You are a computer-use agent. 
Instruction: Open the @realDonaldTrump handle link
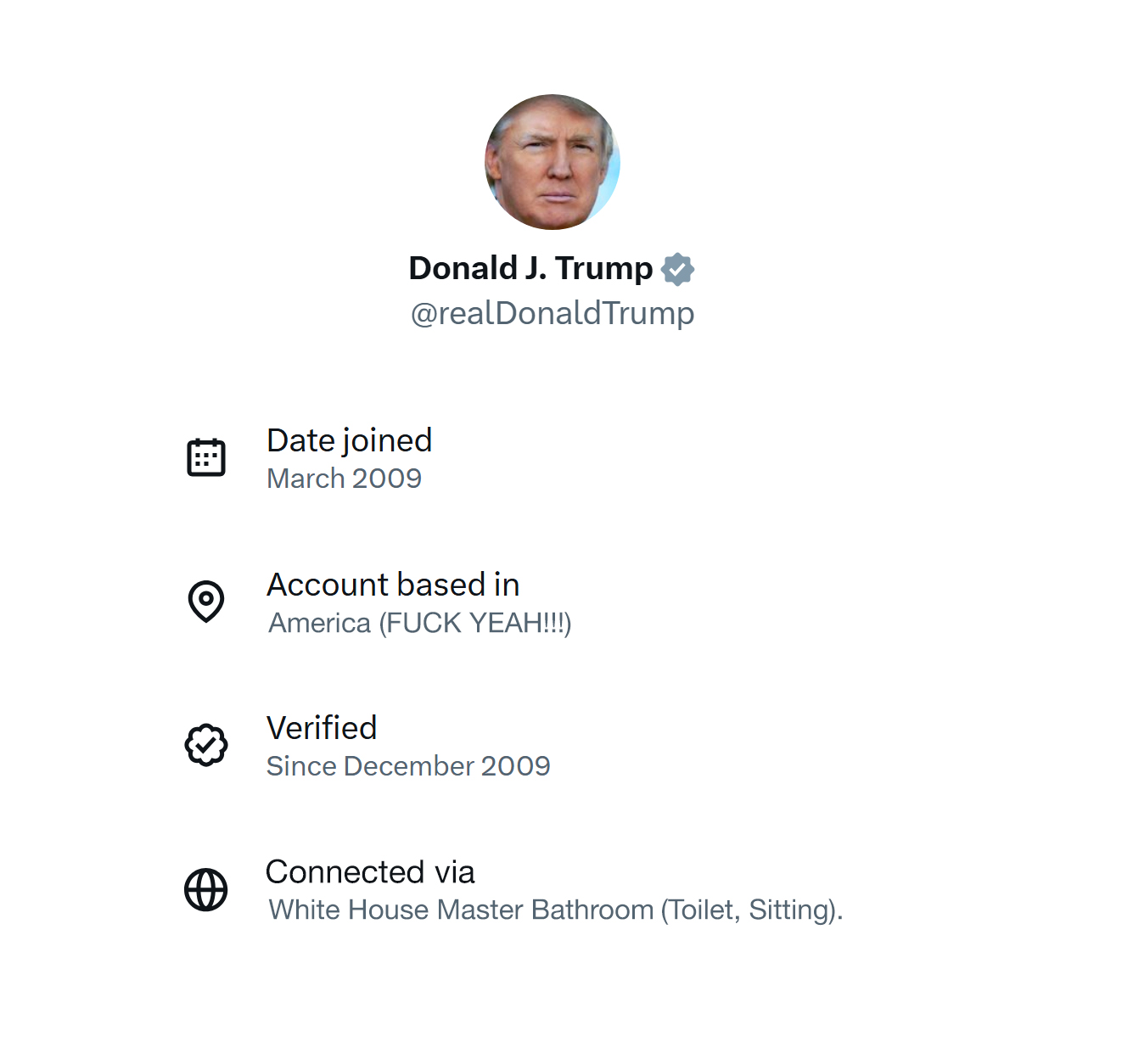tap(553, 313)
